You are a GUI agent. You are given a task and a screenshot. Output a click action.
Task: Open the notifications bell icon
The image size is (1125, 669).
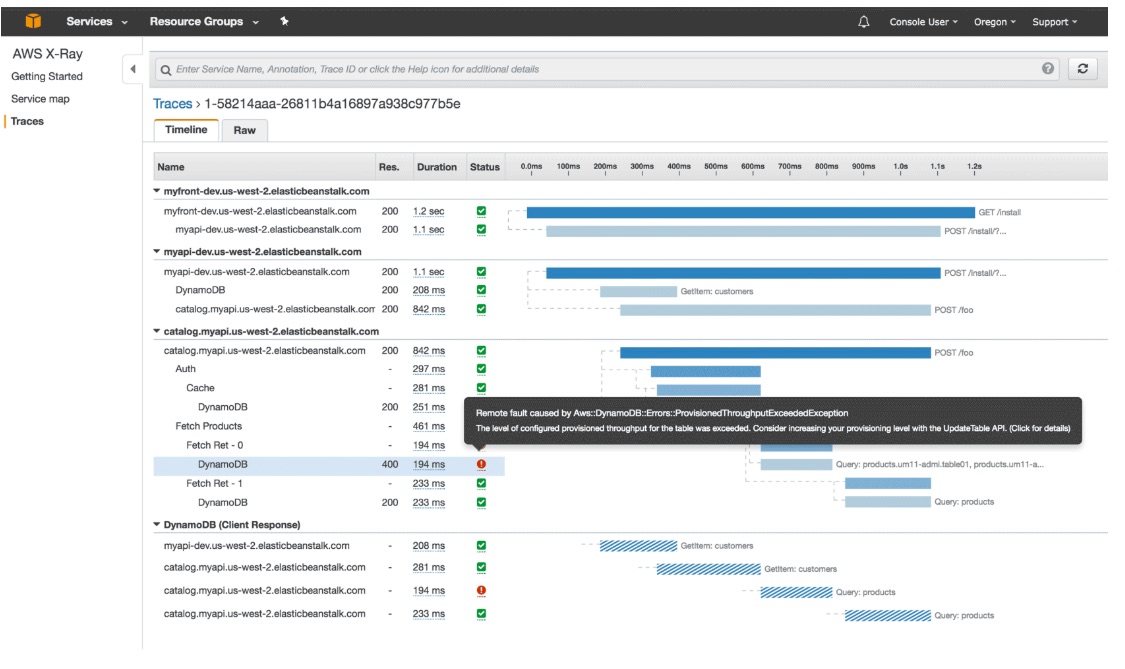click(864, 22)
